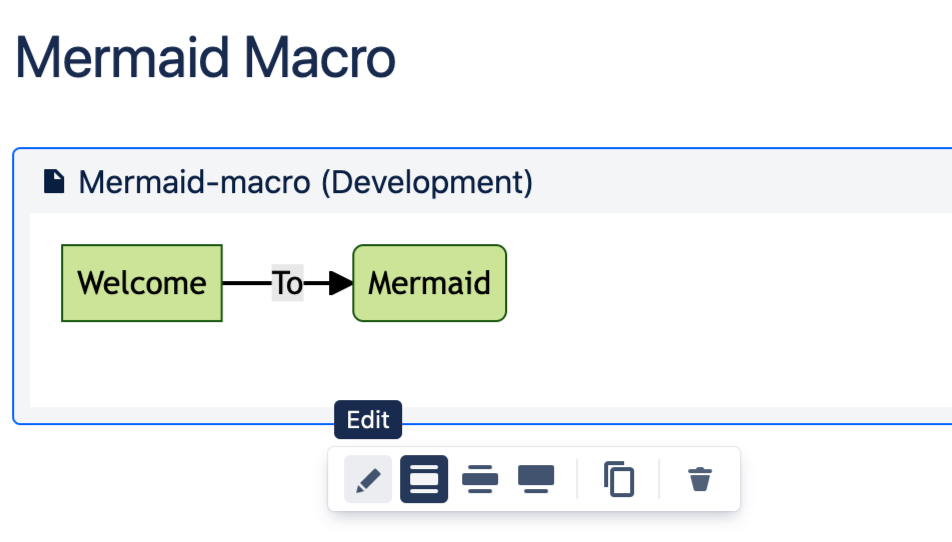Click the divider between full-width and copy icons
Viewport: 952px width, 542px height.
pos(578,480)
